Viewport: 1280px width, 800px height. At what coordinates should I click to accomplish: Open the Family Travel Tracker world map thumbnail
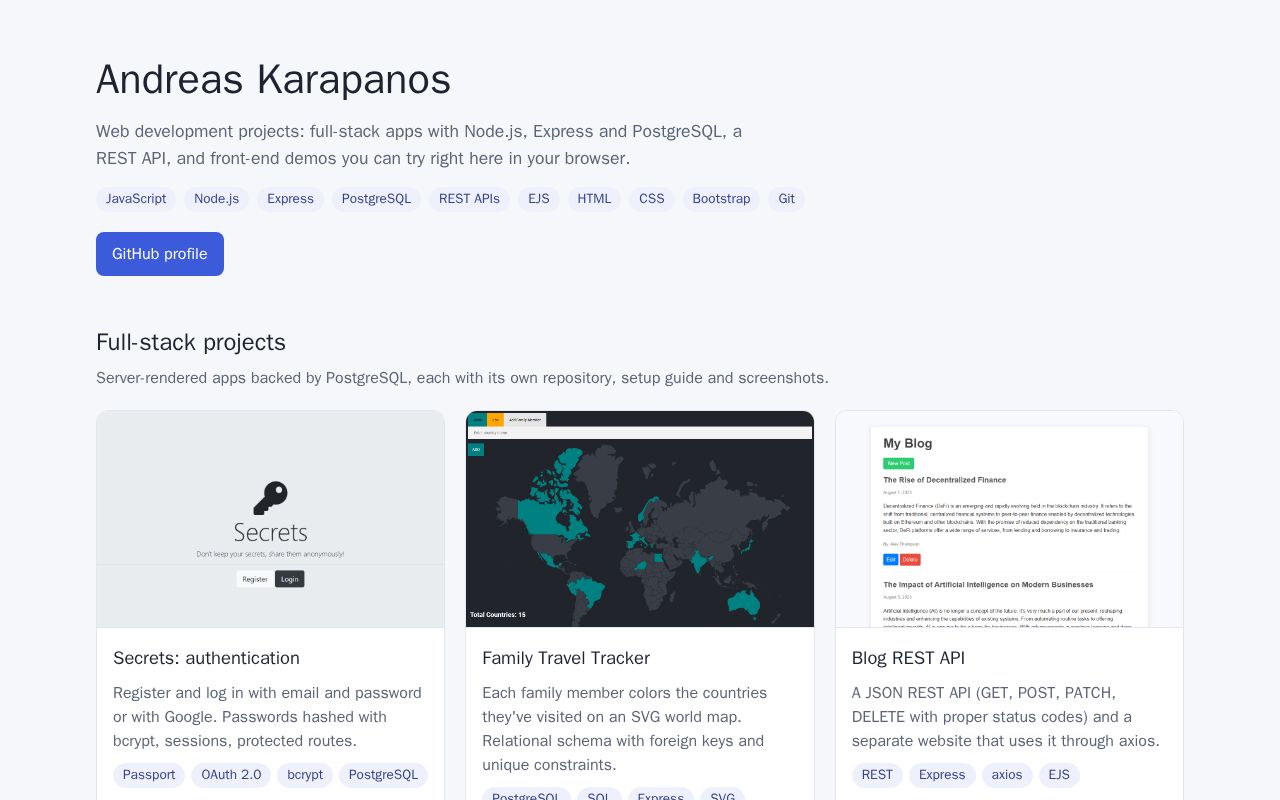[x=640, y=519]
